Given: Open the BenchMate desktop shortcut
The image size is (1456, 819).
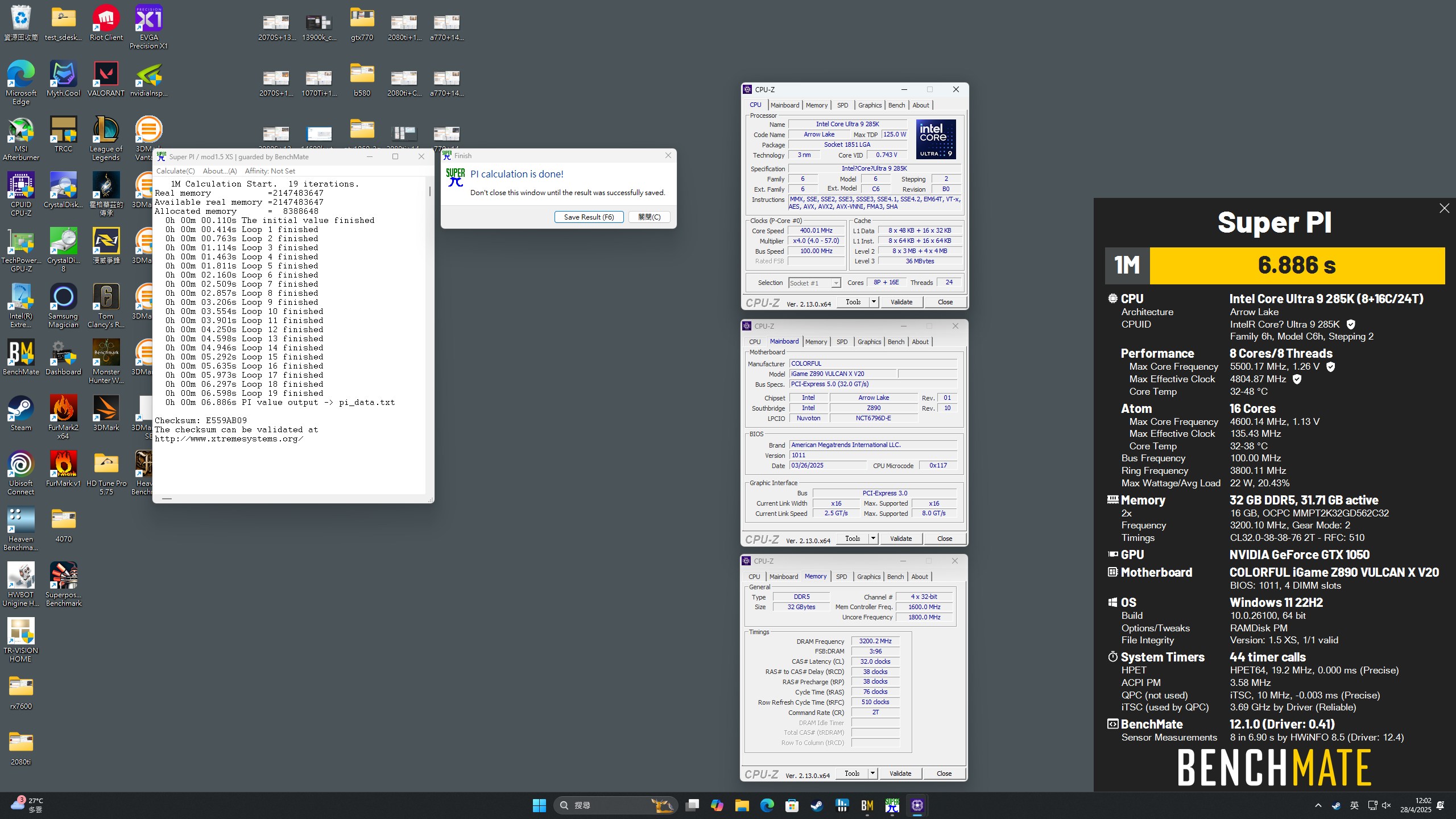Looking at the screenshot, I should (21, 357).
